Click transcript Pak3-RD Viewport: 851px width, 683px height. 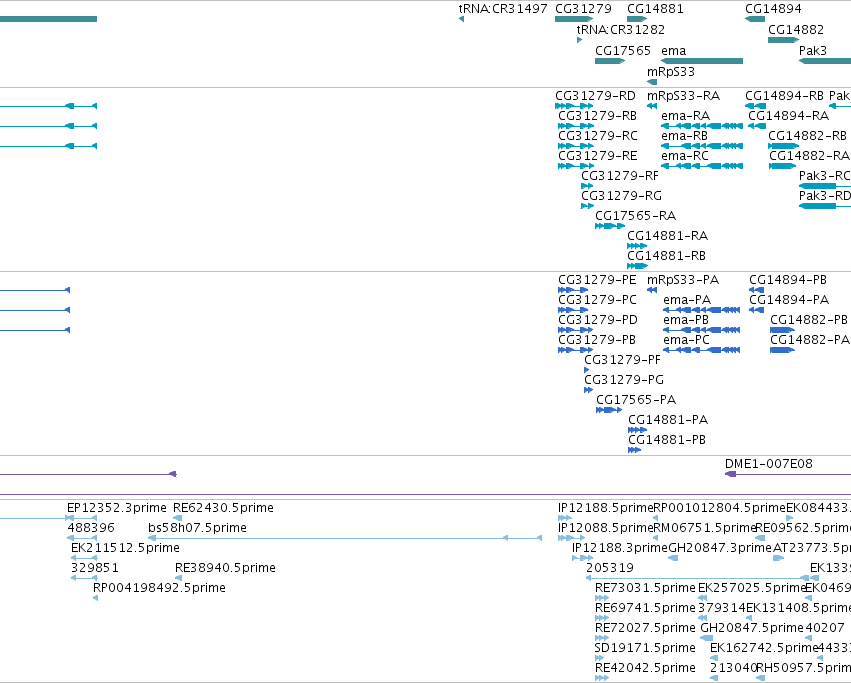(824, 197)
